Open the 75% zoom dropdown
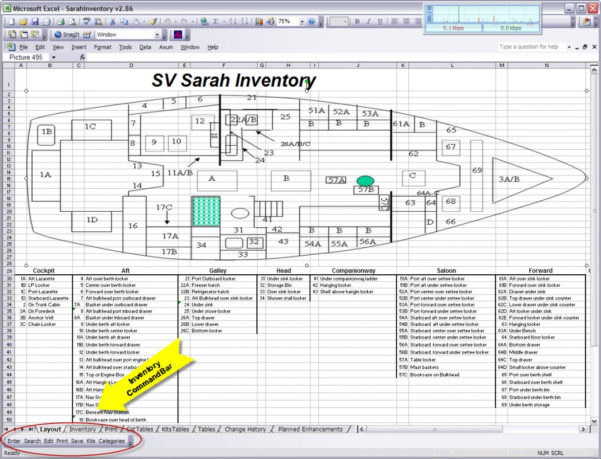 point(302,20)
